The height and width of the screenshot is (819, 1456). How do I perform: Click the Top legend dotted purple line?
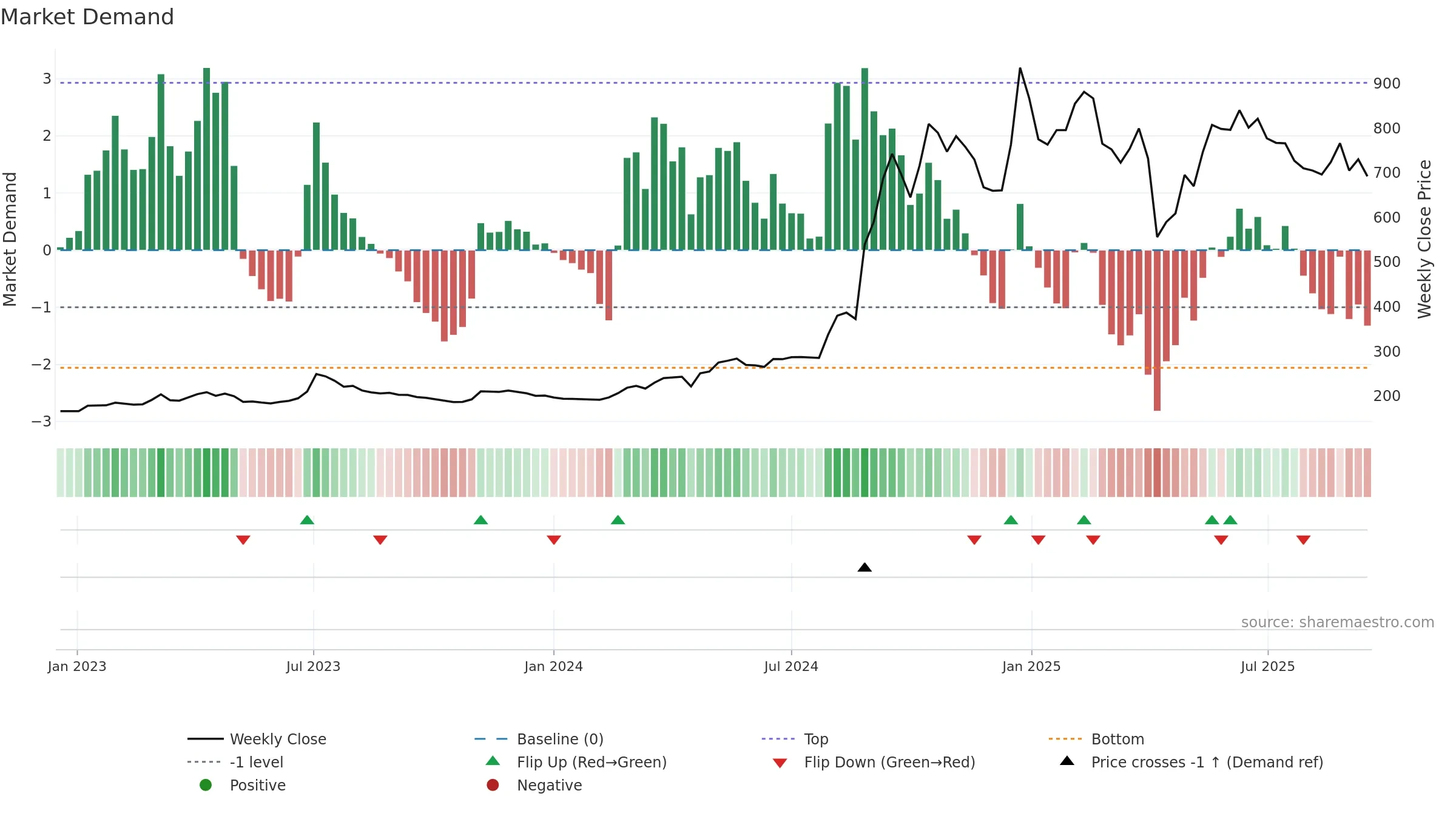[778, 739]
